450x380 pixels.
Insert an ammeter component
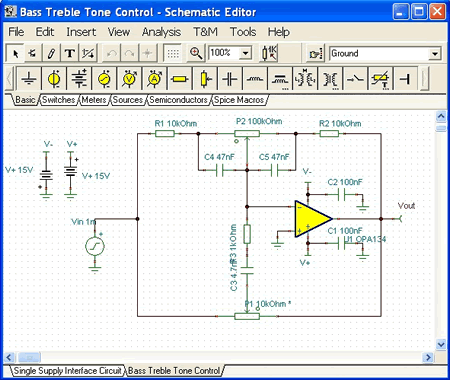pos(154,79)
